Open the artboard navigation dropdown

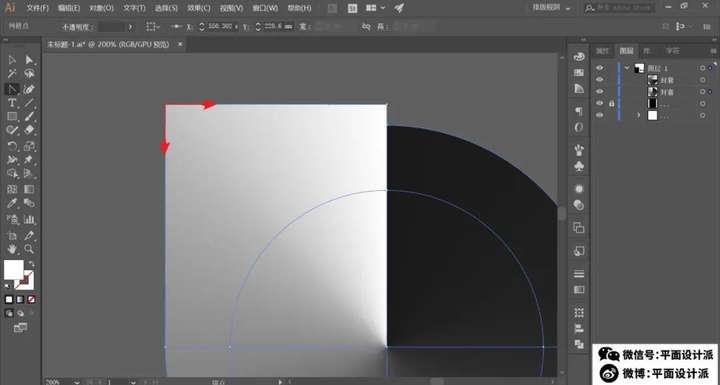[x=133, y=382]
